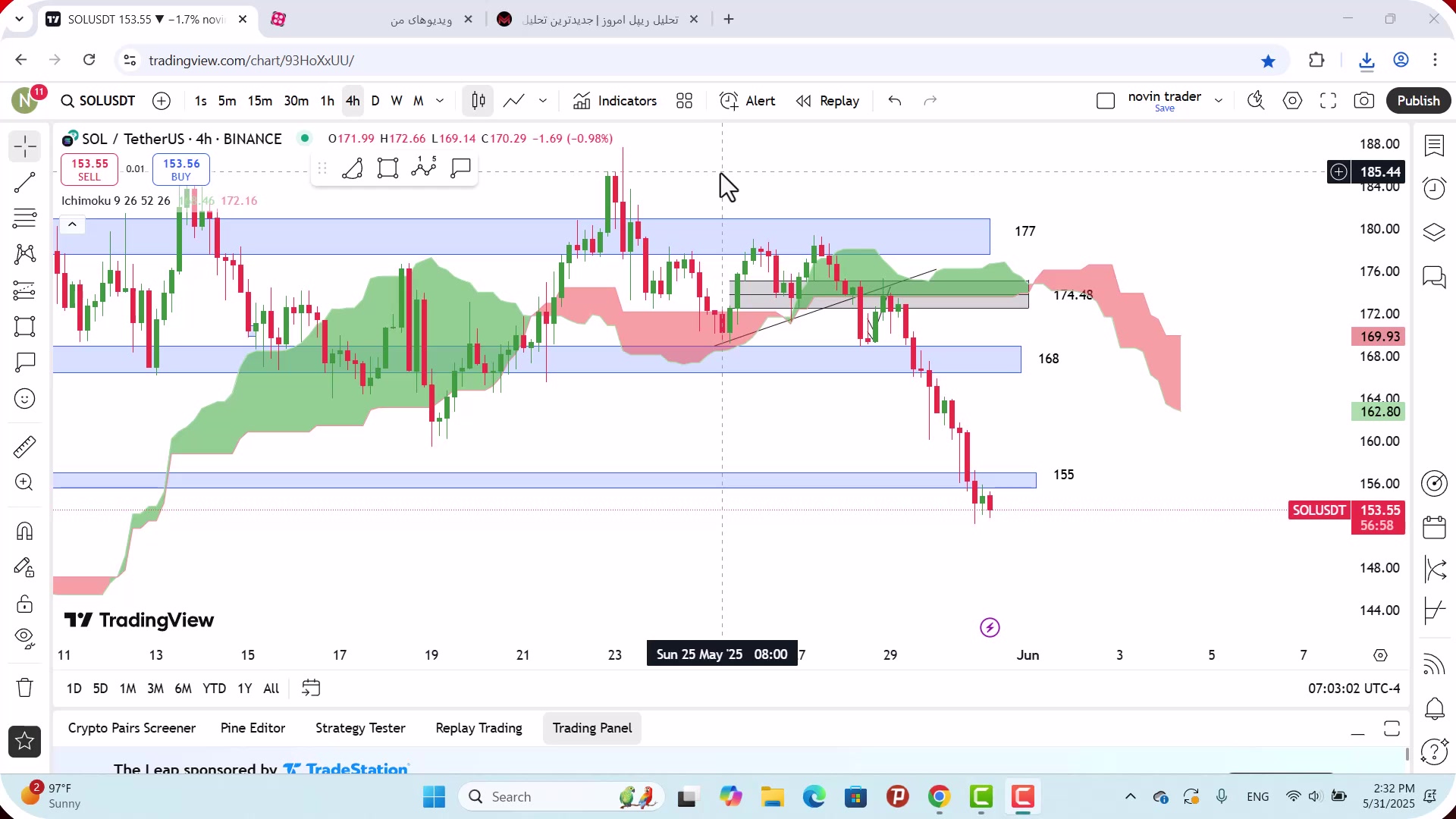Expand chart style dropdown arrow
The width and height of the screenshot is (1456, 819).
(543, 101)
